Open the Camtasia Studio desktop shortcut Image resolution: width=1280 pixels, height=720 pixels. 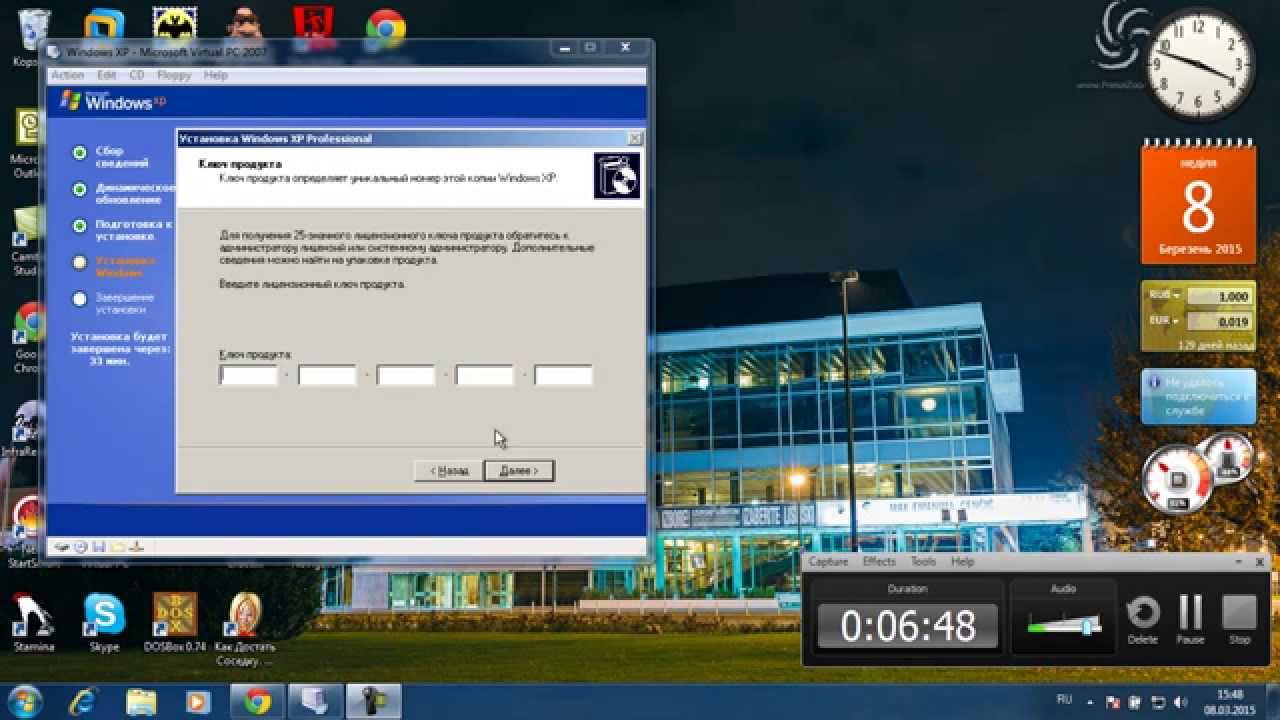coord(26,241)
